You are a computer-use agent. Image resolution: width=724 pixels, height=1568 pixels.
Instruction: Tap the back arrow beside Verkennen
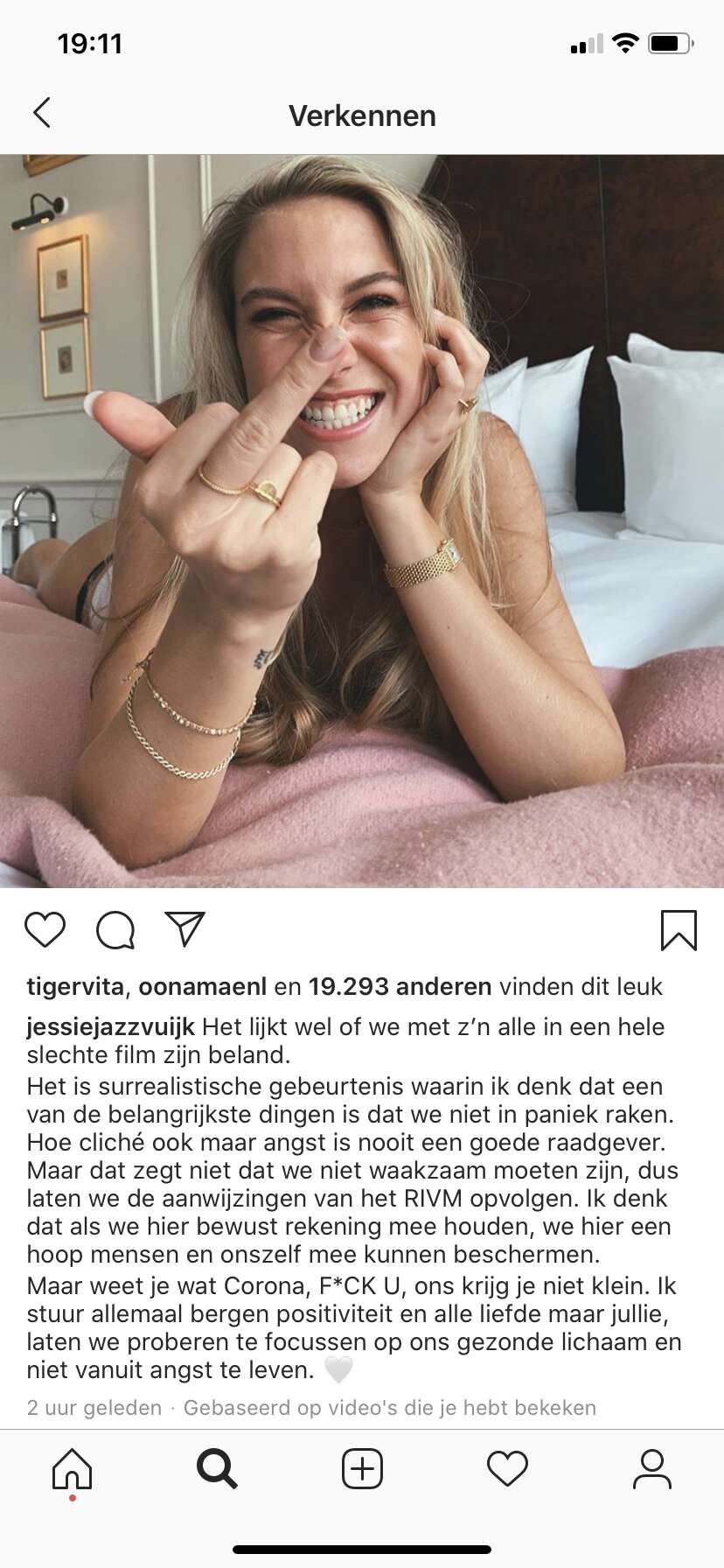(41, 113)
